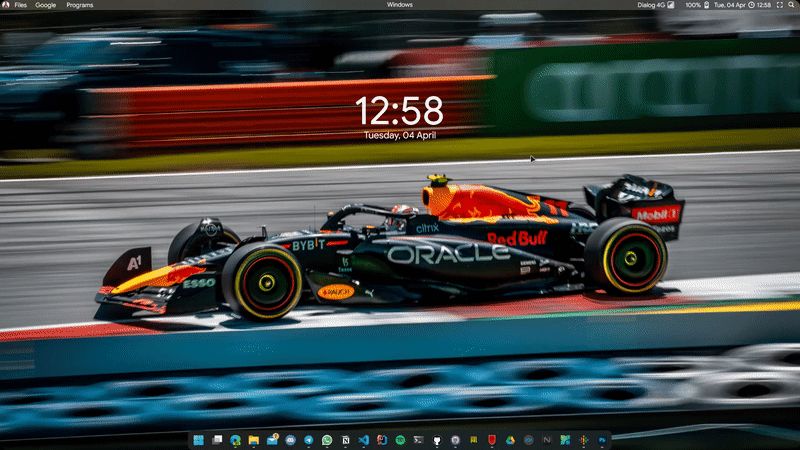Toggle fullscreen icon in the top bar

(780, 5)
